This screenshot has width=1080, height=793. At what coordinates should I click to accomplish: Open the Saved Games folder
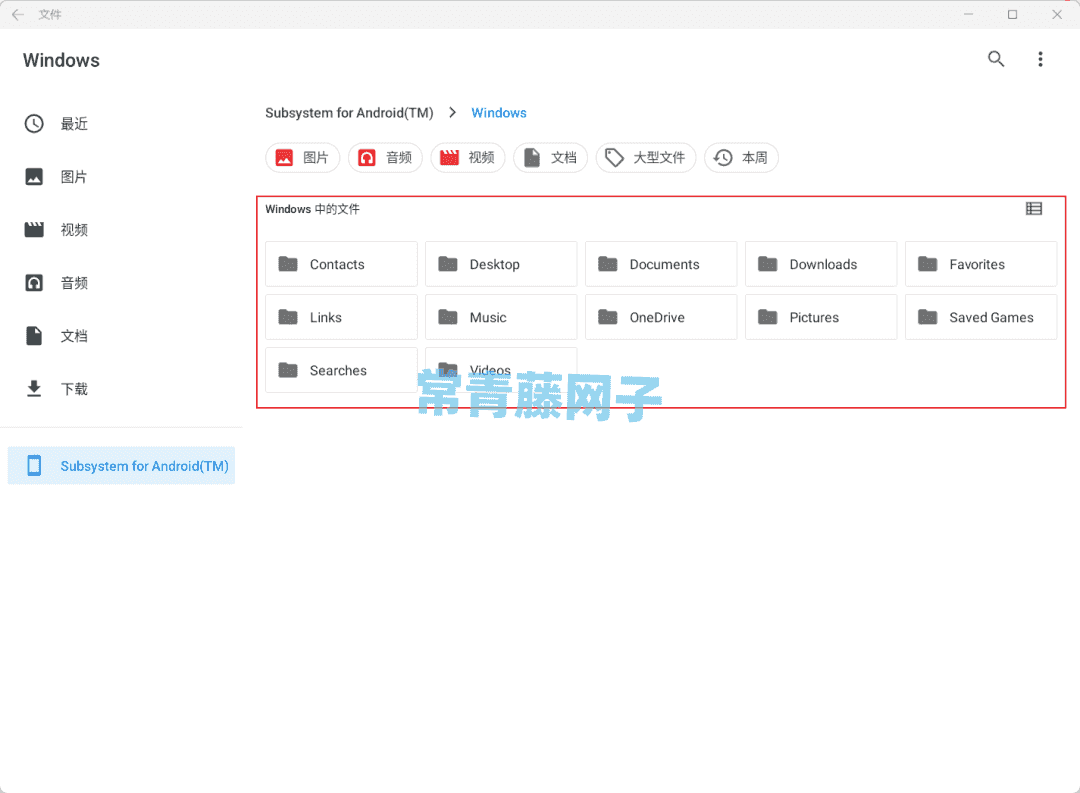click(981, 318)
